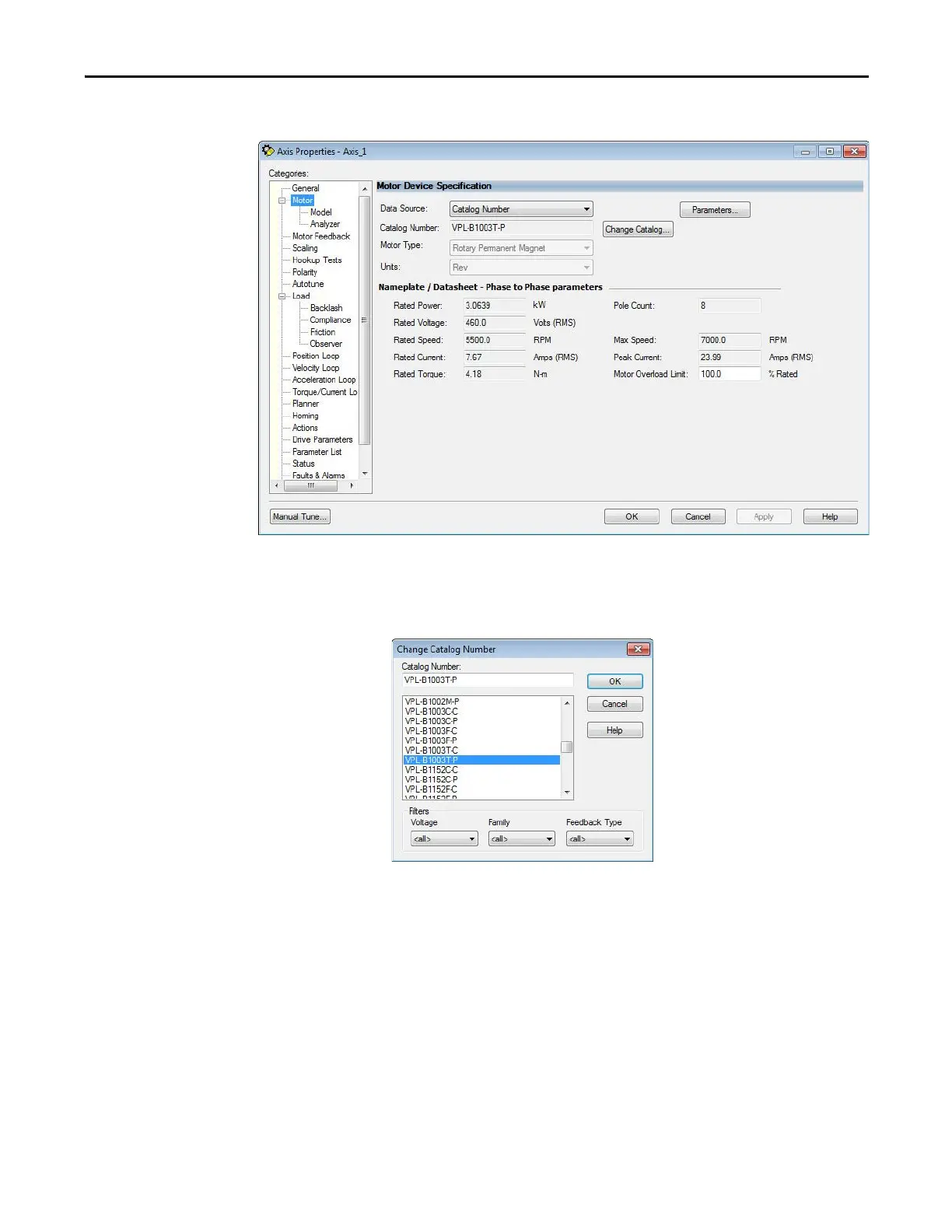Click the Catalog Number field in Change Catalog dialog
952x1232 pixels.
pyautogui.click(x=488, y=680)
